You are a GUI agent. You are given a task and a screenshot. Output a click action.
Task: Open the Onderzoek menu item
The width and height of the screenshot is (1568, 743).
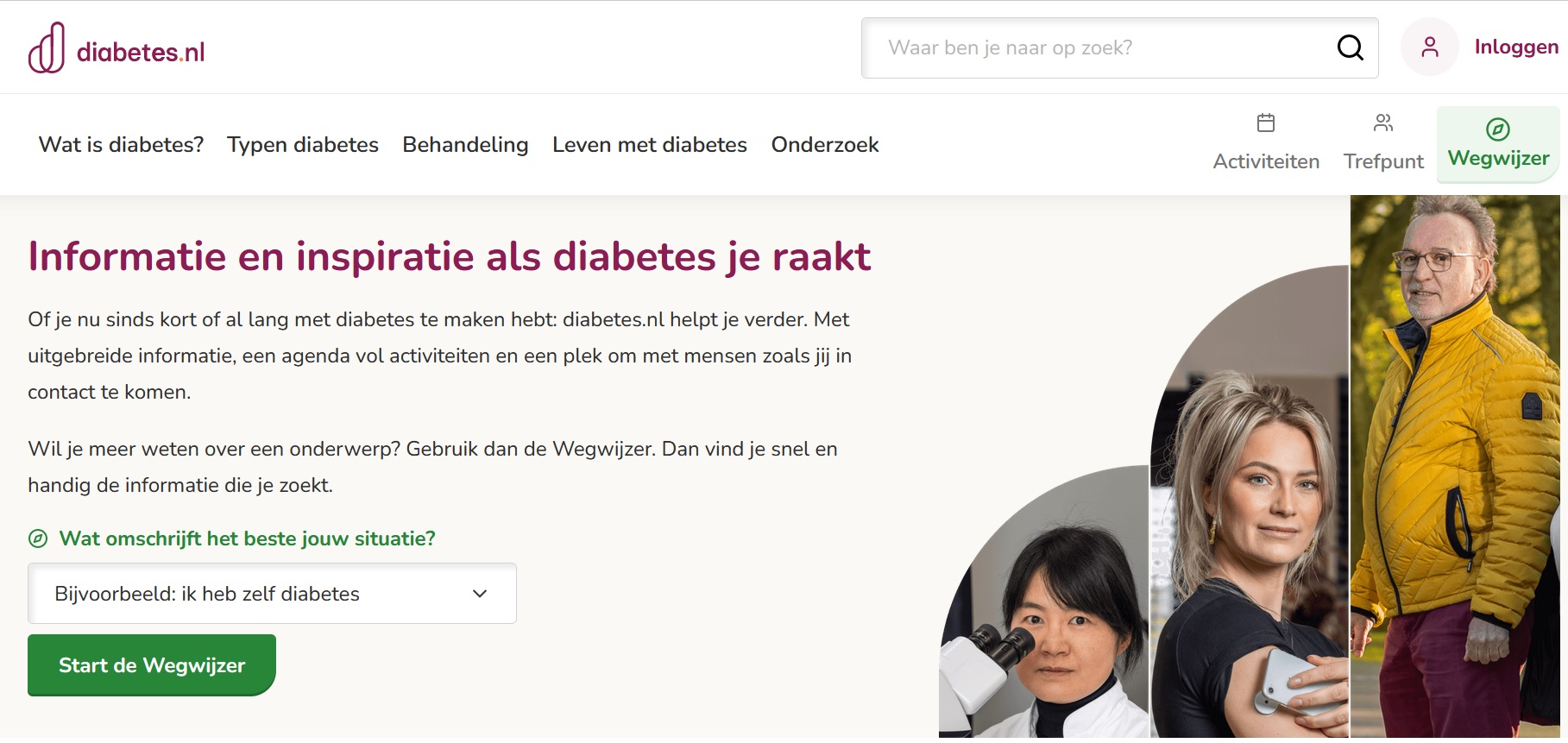click(825, 144)
